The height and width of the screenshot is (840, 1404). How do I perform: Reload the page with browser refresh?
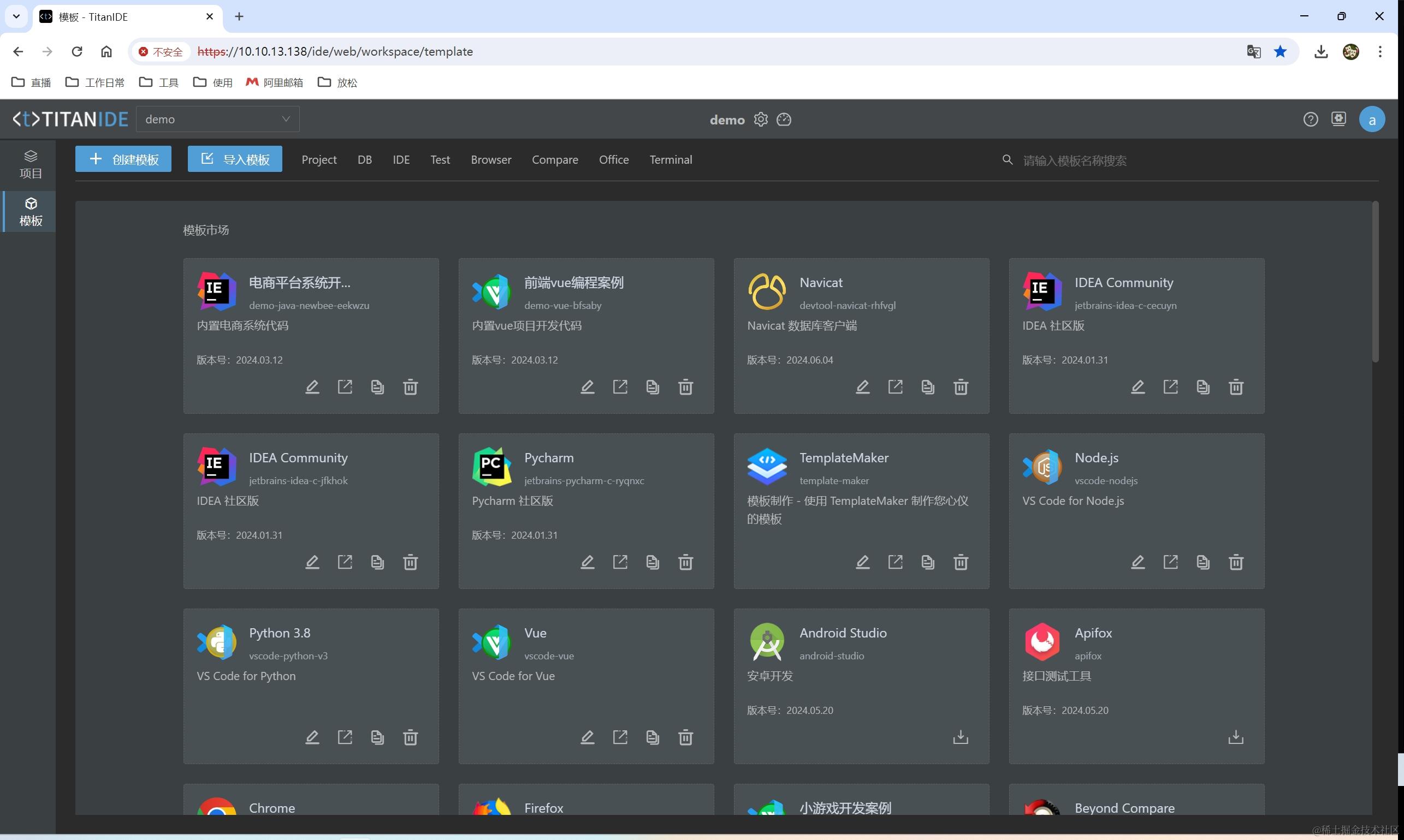77,51
